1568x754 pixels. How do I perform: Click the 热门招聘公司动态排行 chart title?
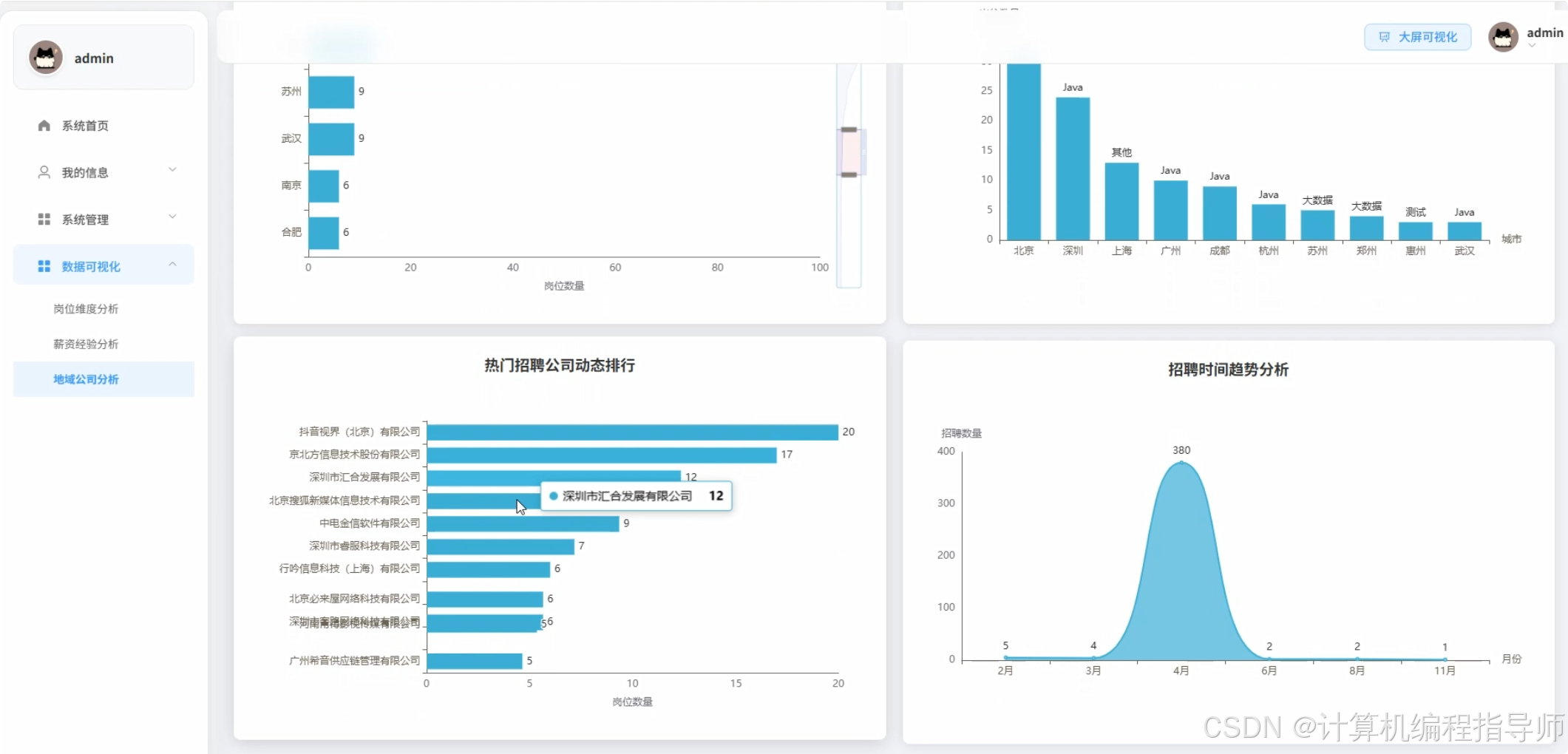click(x=560, y=365)
